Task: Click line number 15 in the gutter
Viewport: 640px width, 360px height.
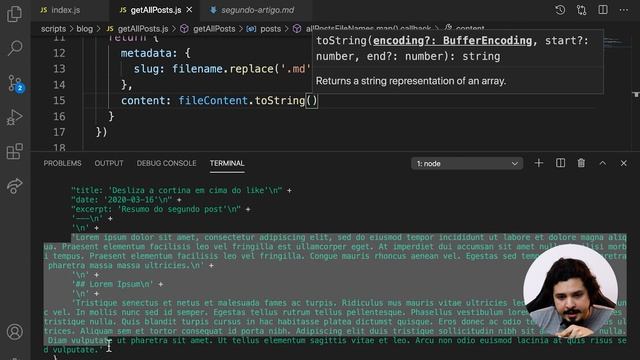Action: point(59,100)
